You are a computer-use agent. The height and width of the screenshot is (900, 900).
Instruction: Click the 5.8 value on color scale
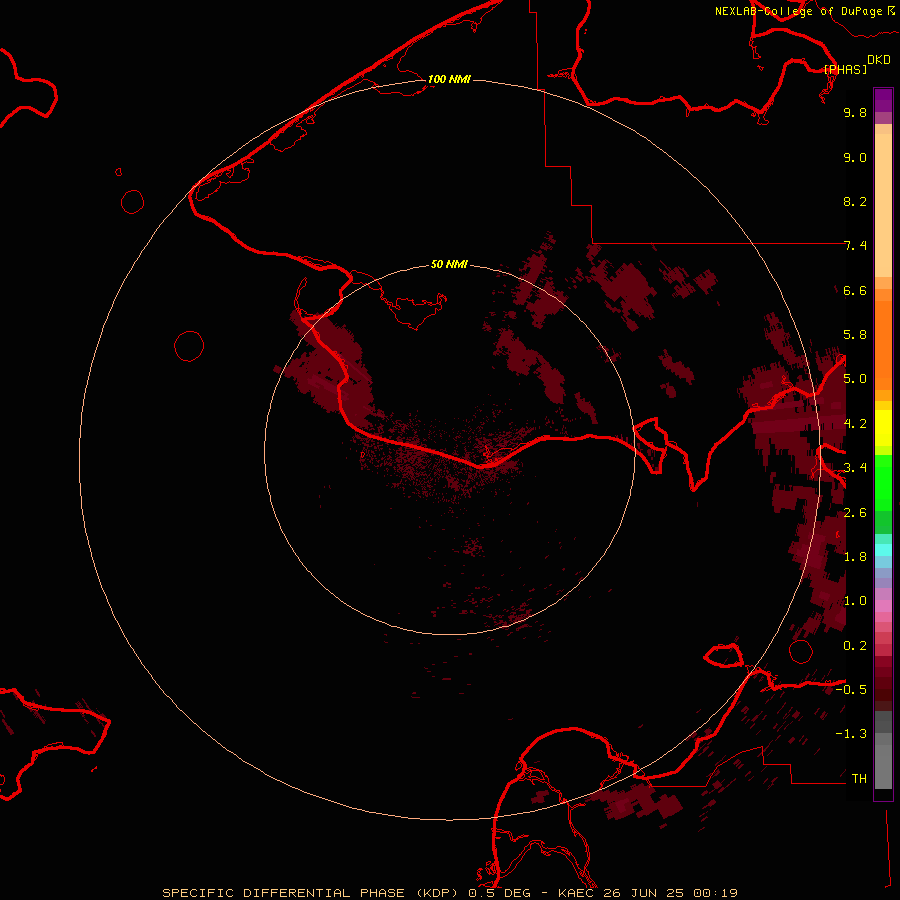(x=855, y=335)
